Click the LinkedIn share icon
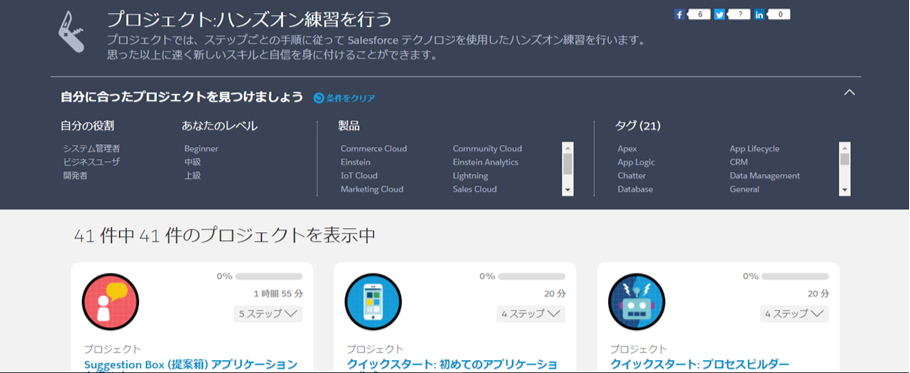Viewport: 910px width, 373px height. point(759,15)
